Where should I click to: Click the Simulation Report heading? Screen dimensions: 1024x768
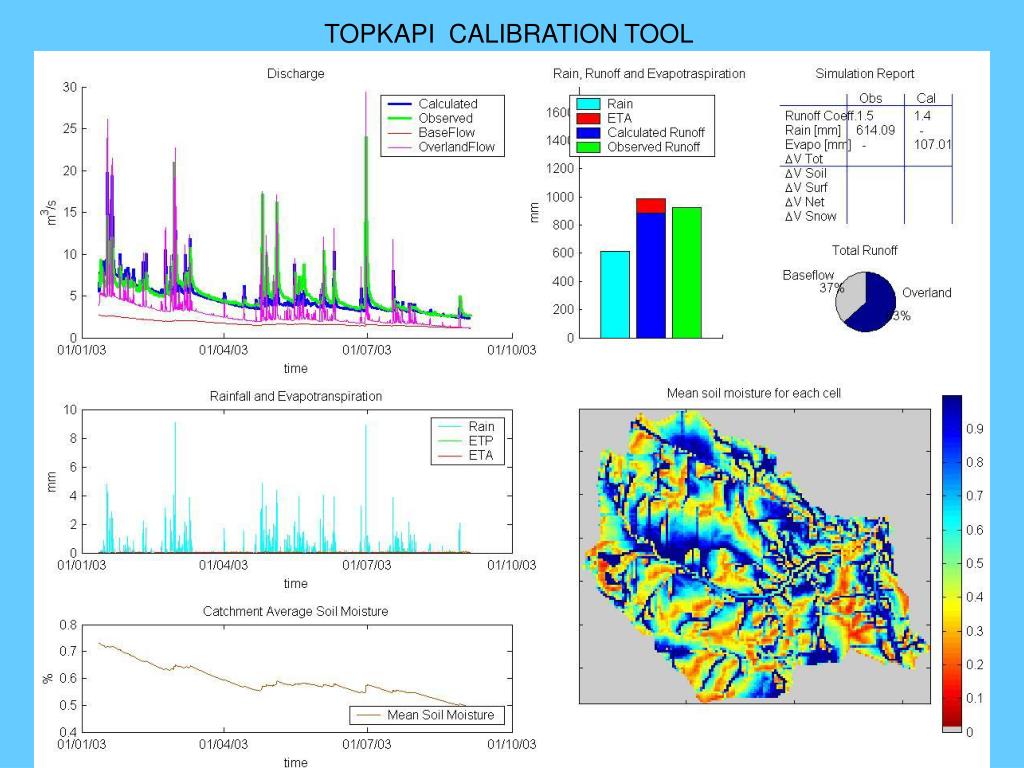pyautogui.click(x=865, y=74)
